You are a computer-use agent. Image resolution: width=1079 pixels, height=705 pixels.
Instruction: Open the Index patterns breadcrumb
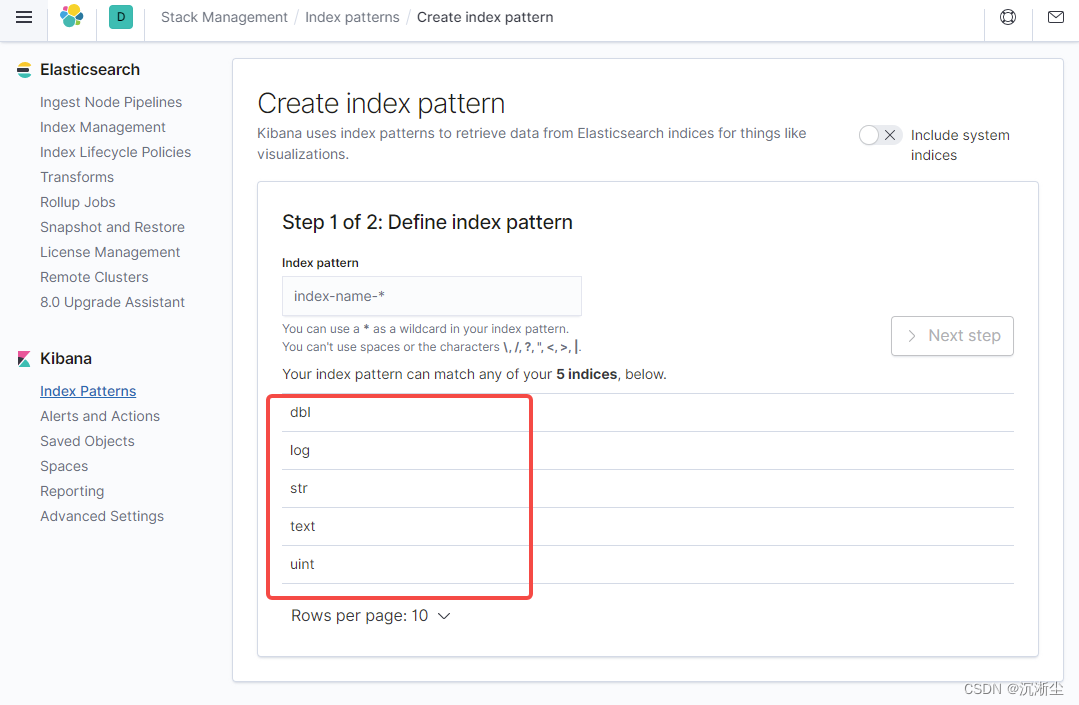[352, 16]
